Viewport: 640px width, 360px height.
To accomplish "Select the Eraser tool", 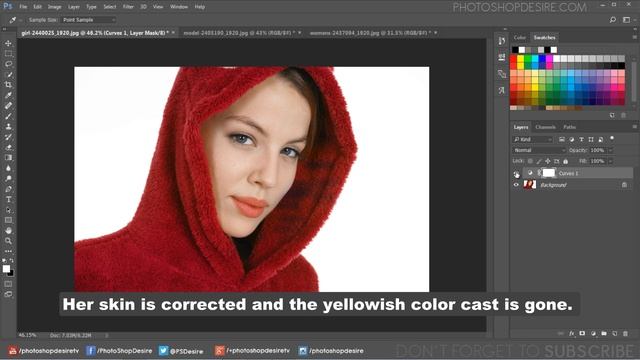I will (x=8, y=147).
